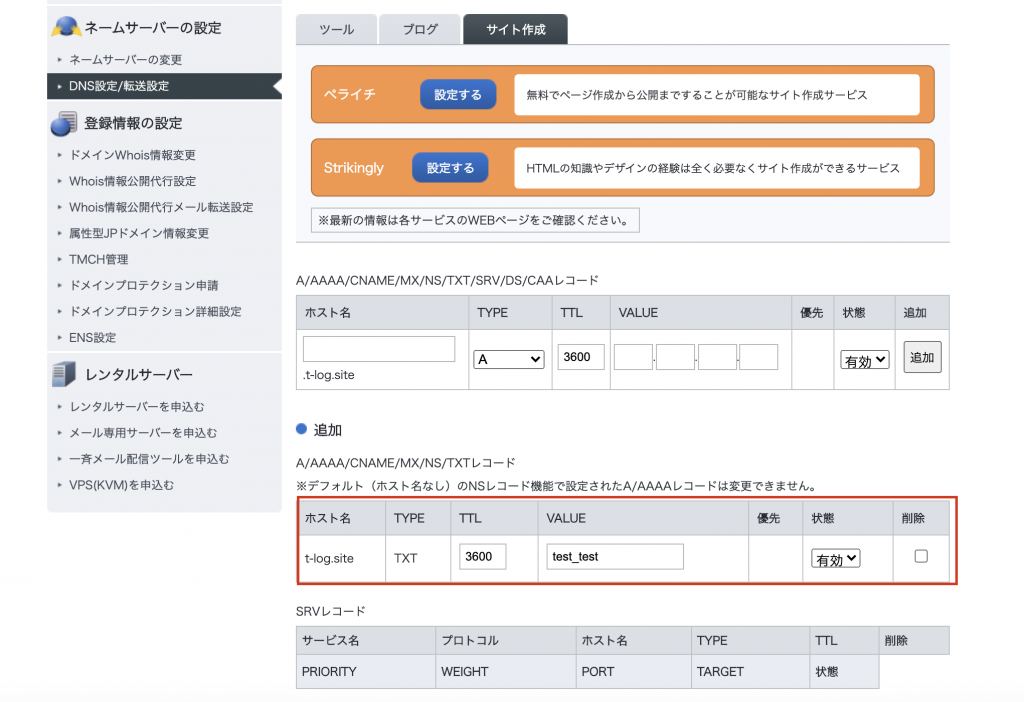Open レンタルサーバーを申込む
1024x702 pixels.
pos(136,407)
